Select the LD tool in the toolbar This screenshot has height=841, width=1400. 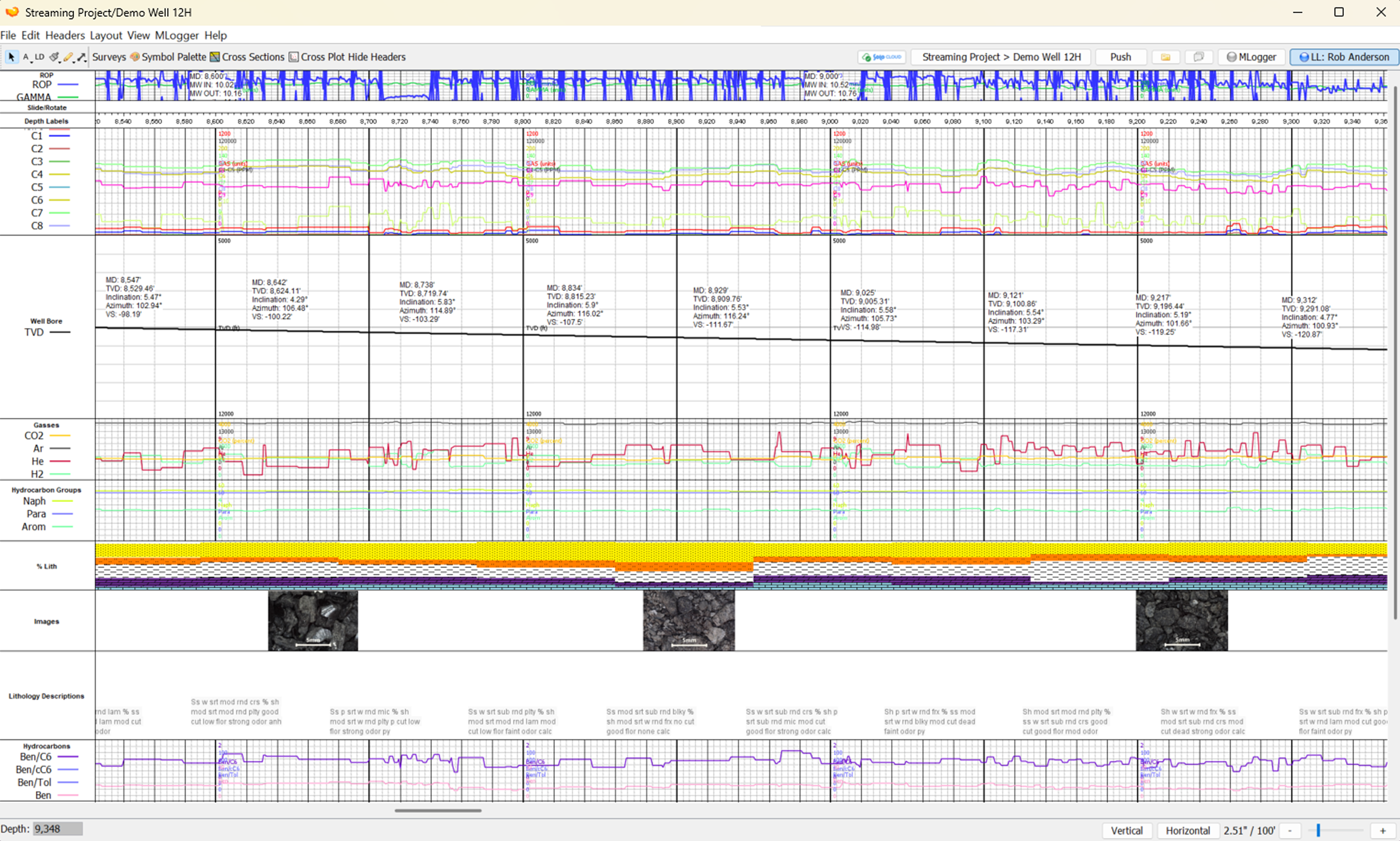point(39,57)
